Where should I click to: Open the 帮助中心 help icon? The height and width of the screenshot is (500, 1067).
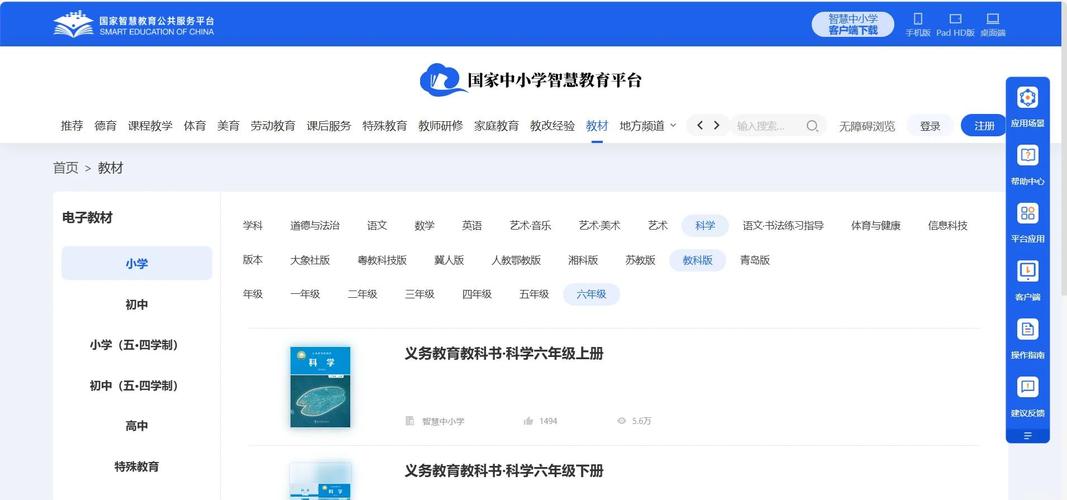tap(1027, 156)
